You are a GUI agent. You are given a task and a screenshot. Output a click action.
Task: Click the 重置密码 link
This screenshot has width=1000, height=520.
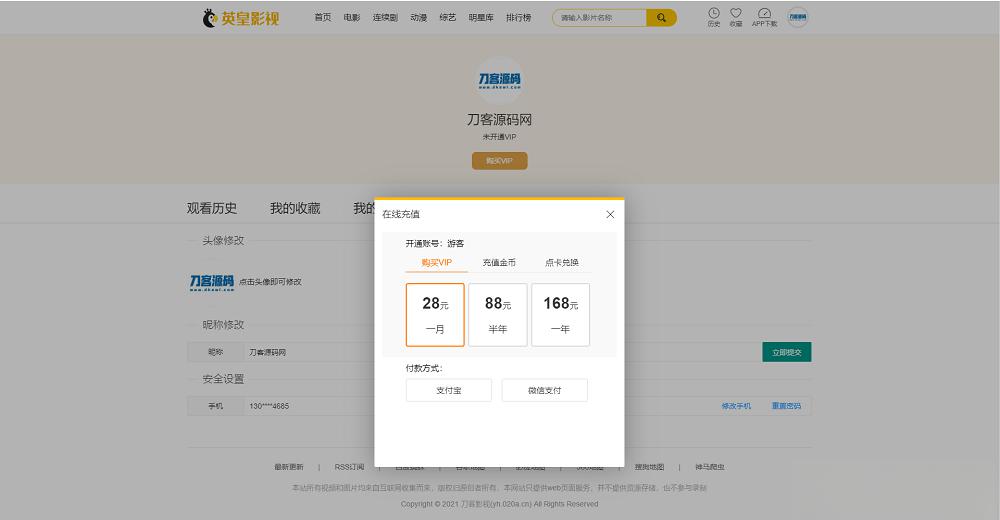(x=786, y=406)
